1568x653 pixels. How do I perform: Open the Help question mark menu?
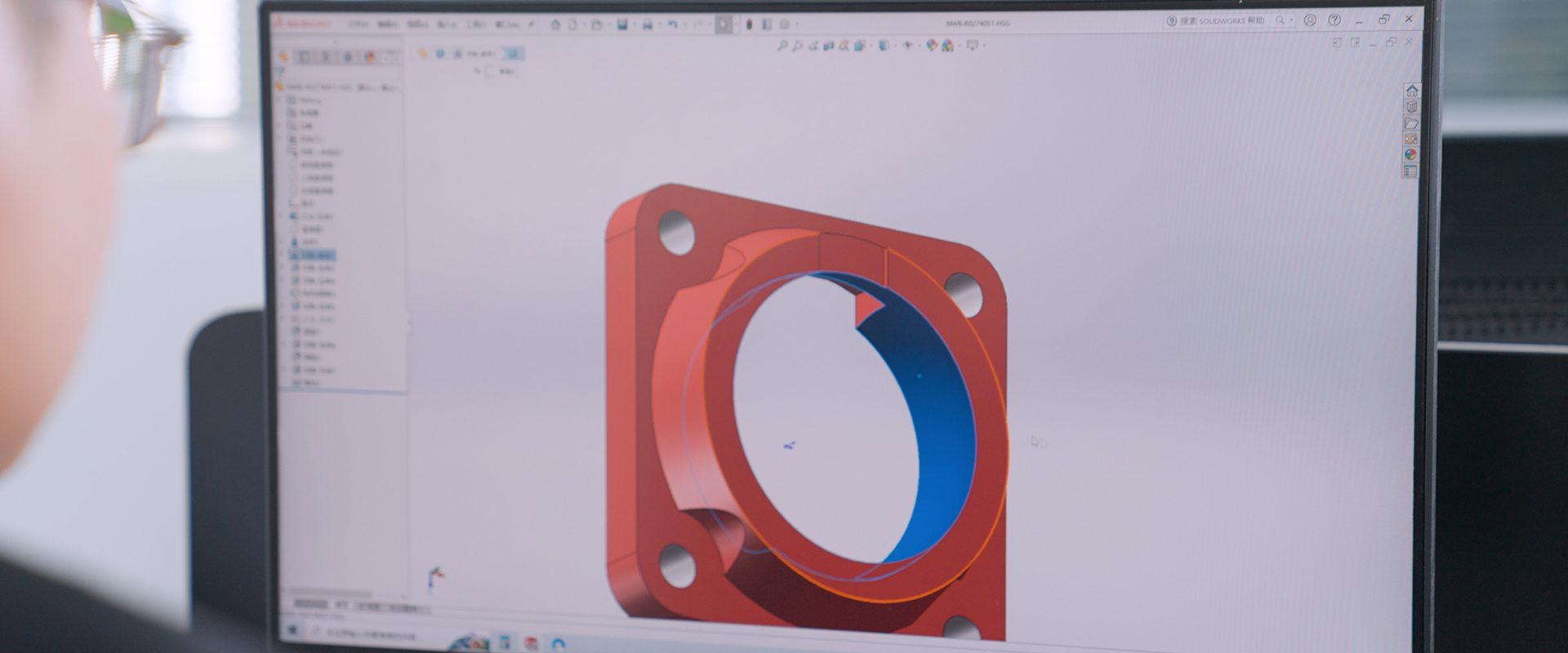coord(1334,20)
